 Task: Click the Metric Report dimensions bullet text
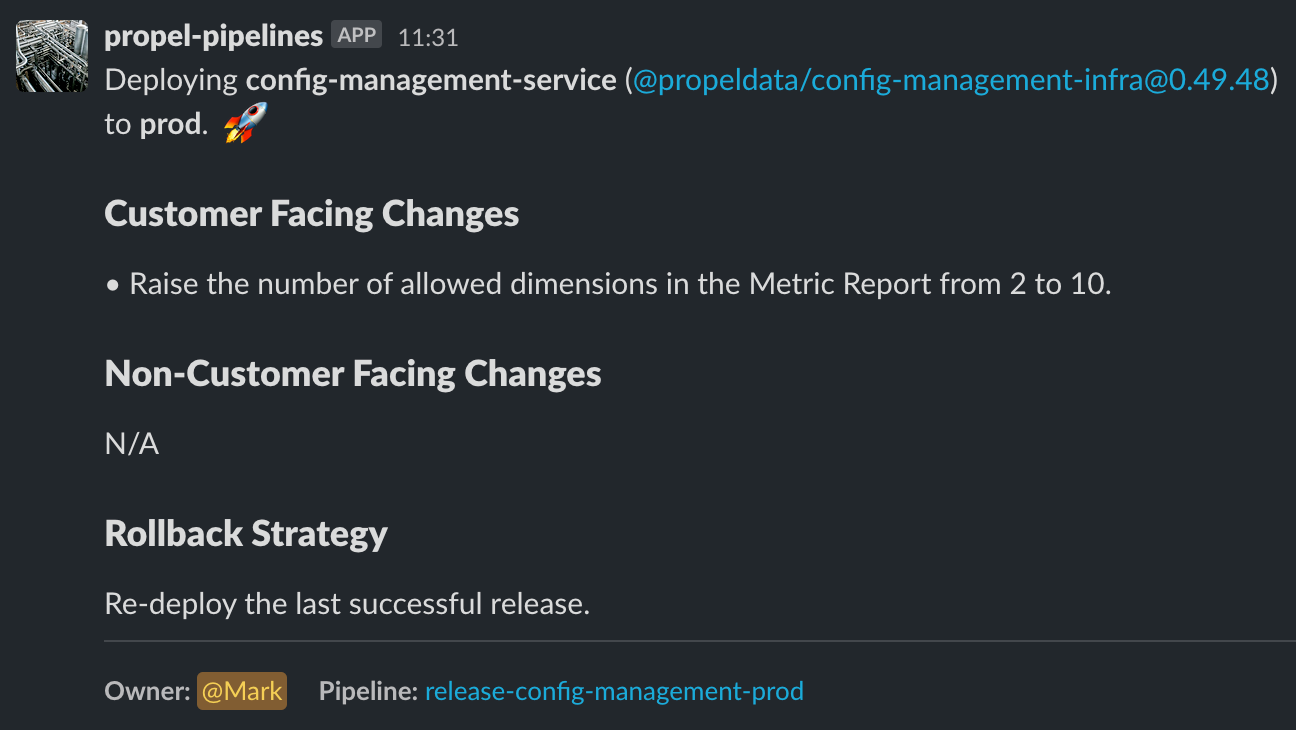(620, 285)
